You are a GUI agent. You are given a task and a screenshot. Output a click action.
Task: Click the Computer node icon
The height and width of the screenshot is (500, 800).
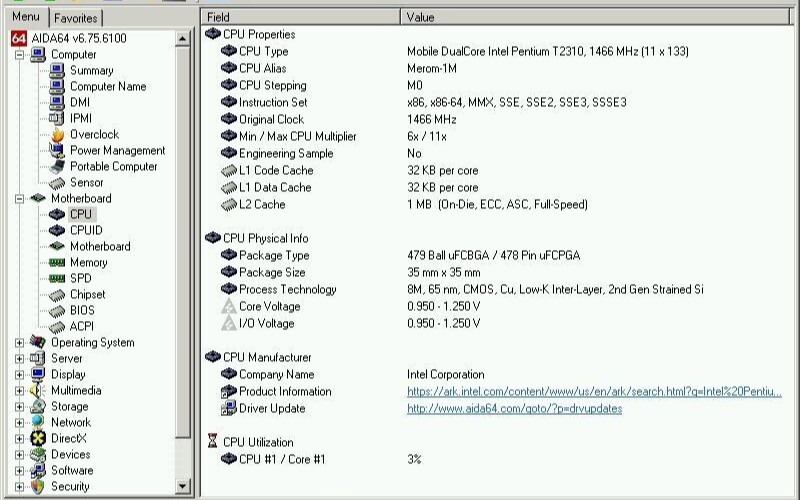(38, 54)
